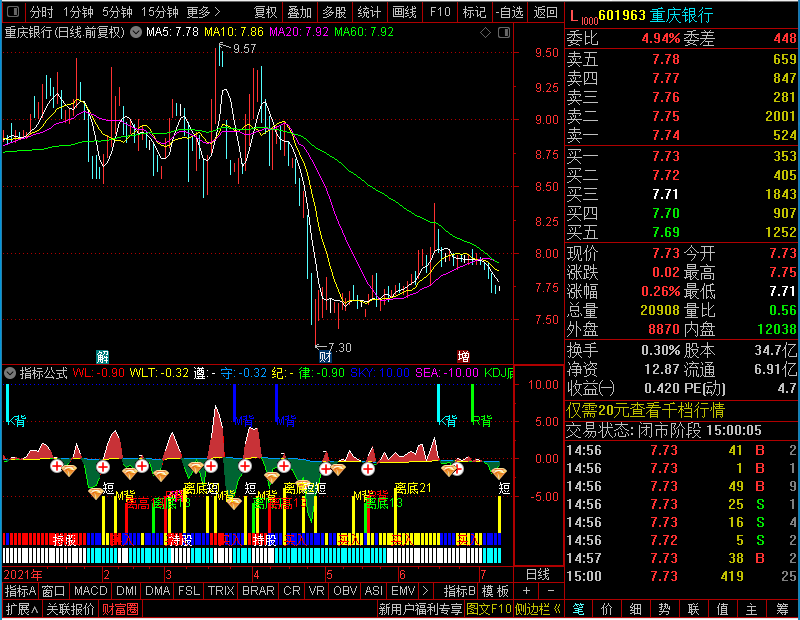The image size is (800, 620).
Task: Switch to 主 main-force tab
Action: pyautogui.click(x=752, y=609)
